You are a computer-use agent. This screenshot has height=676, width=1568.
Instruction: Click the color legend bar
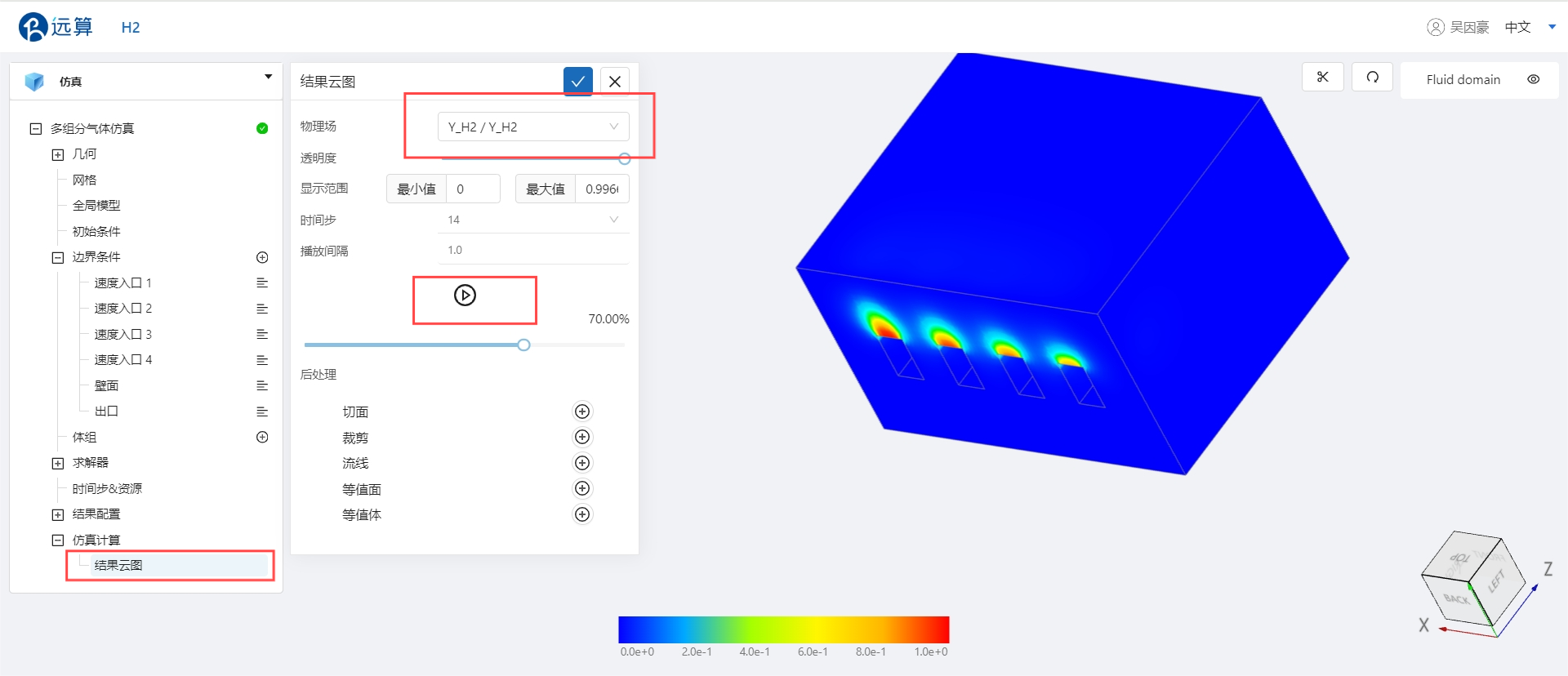click(784, 629)
